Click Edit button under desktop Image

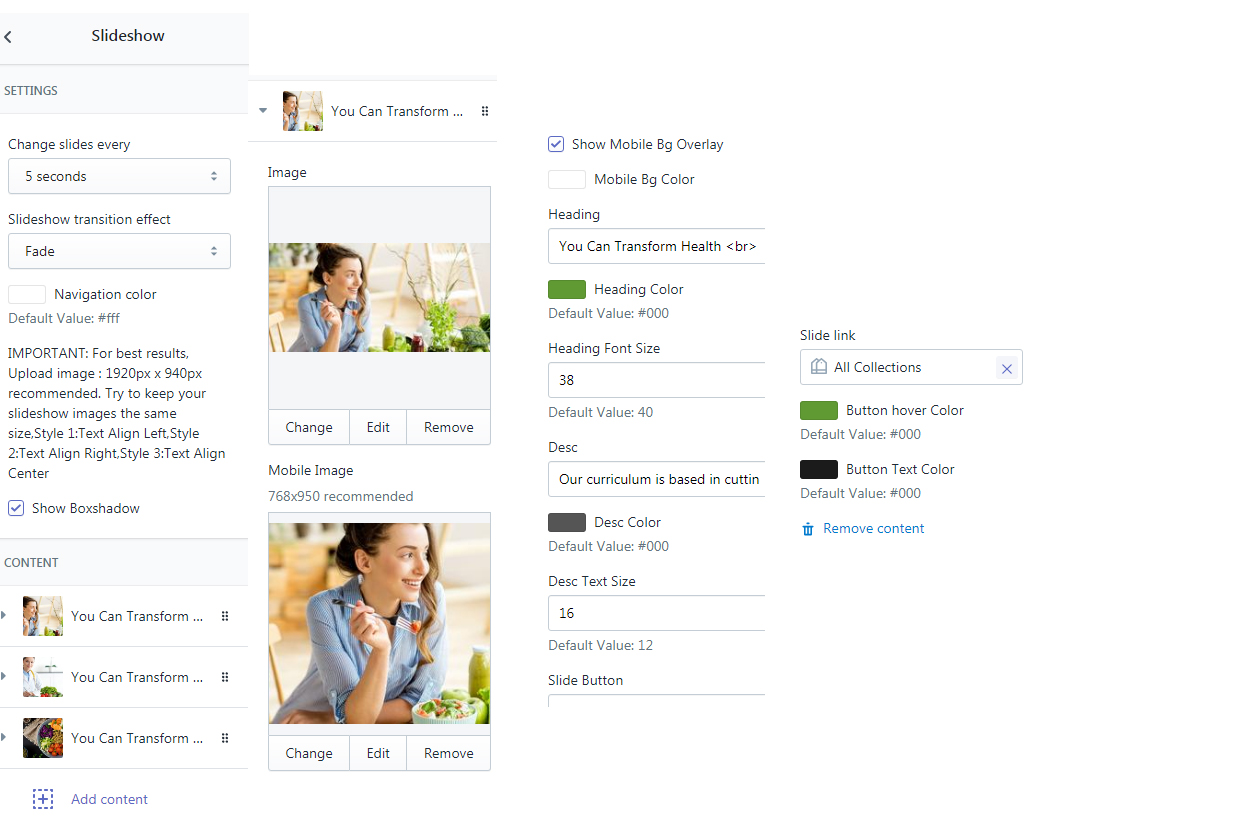[x=378, y=427]
